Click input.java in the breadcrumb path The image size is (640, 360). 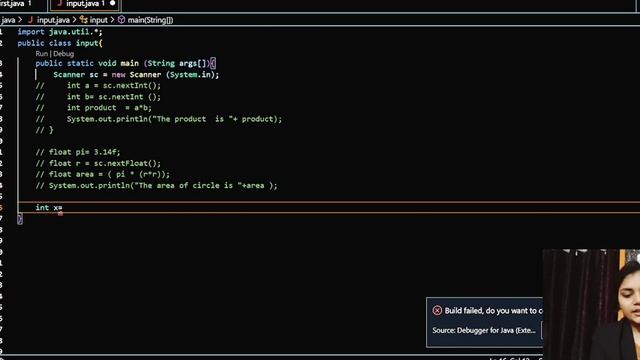[x=53, y=20]
